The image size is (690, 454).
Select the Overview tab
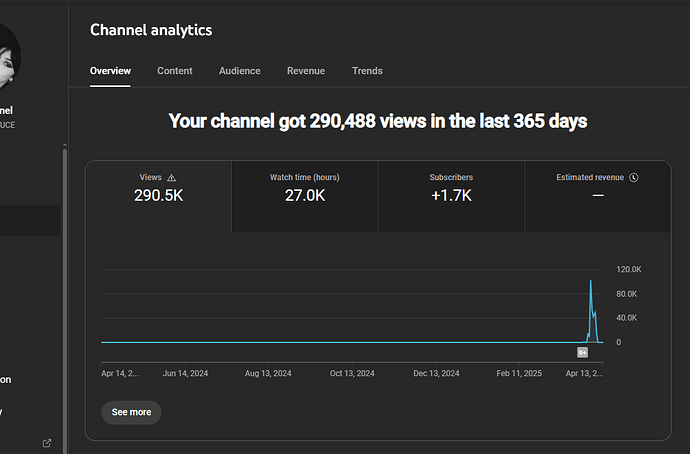pyautogui.click(x=110, y=71)
